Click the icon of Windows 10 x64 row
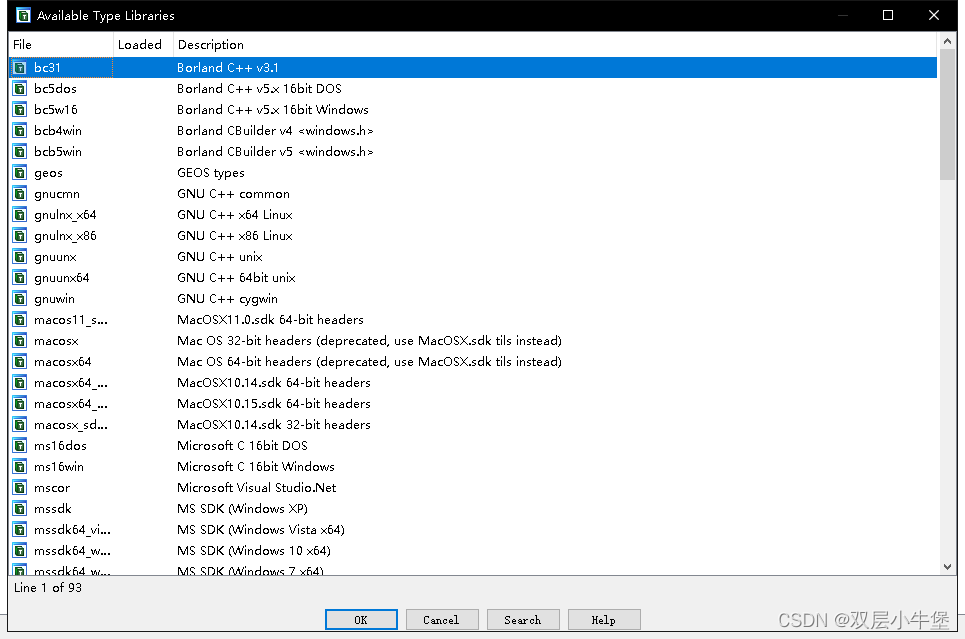Screen dimensions: 965x639 20,550
